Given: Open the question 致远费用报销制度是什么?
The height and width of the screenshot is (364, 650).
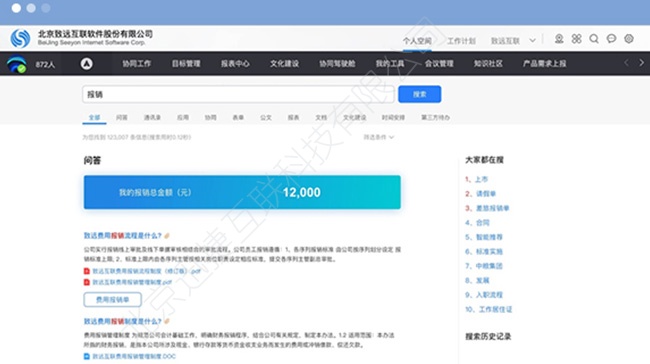Looking at the screenshot, I should click(x=122, y=321).
